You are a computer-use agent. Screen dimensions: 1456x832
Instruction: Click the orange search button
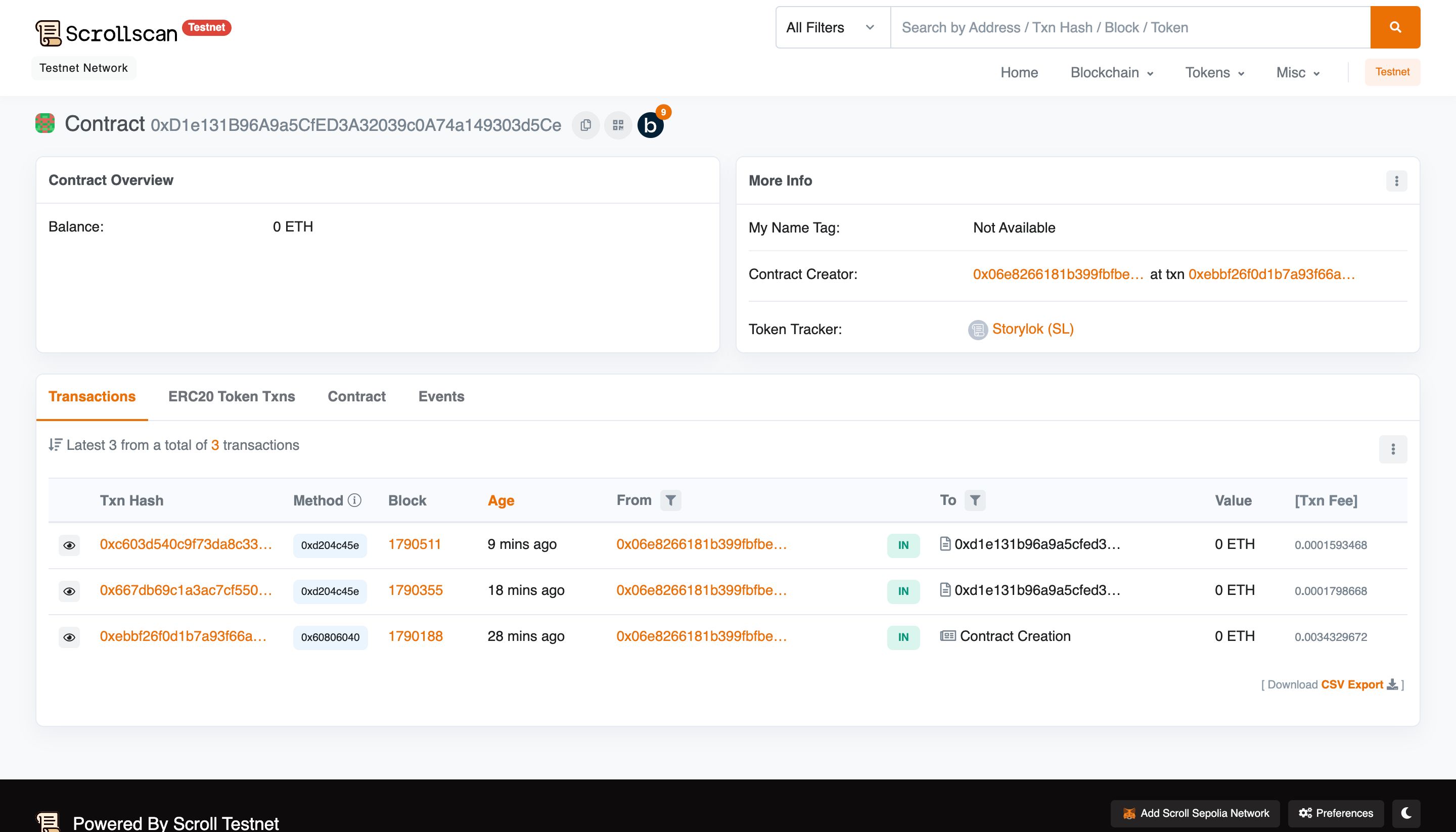(1395, 27)
